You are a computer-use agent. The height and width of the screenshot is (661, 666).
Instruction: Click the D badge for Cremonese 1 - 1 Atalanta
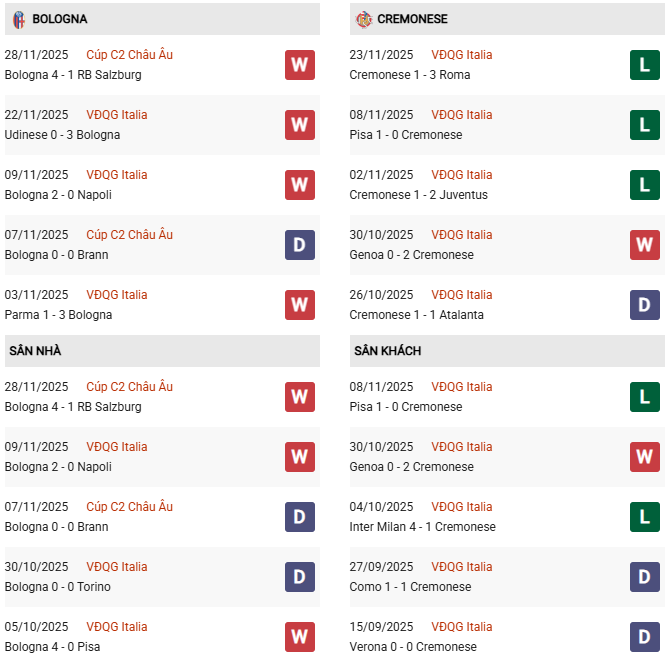coord(645,305)
